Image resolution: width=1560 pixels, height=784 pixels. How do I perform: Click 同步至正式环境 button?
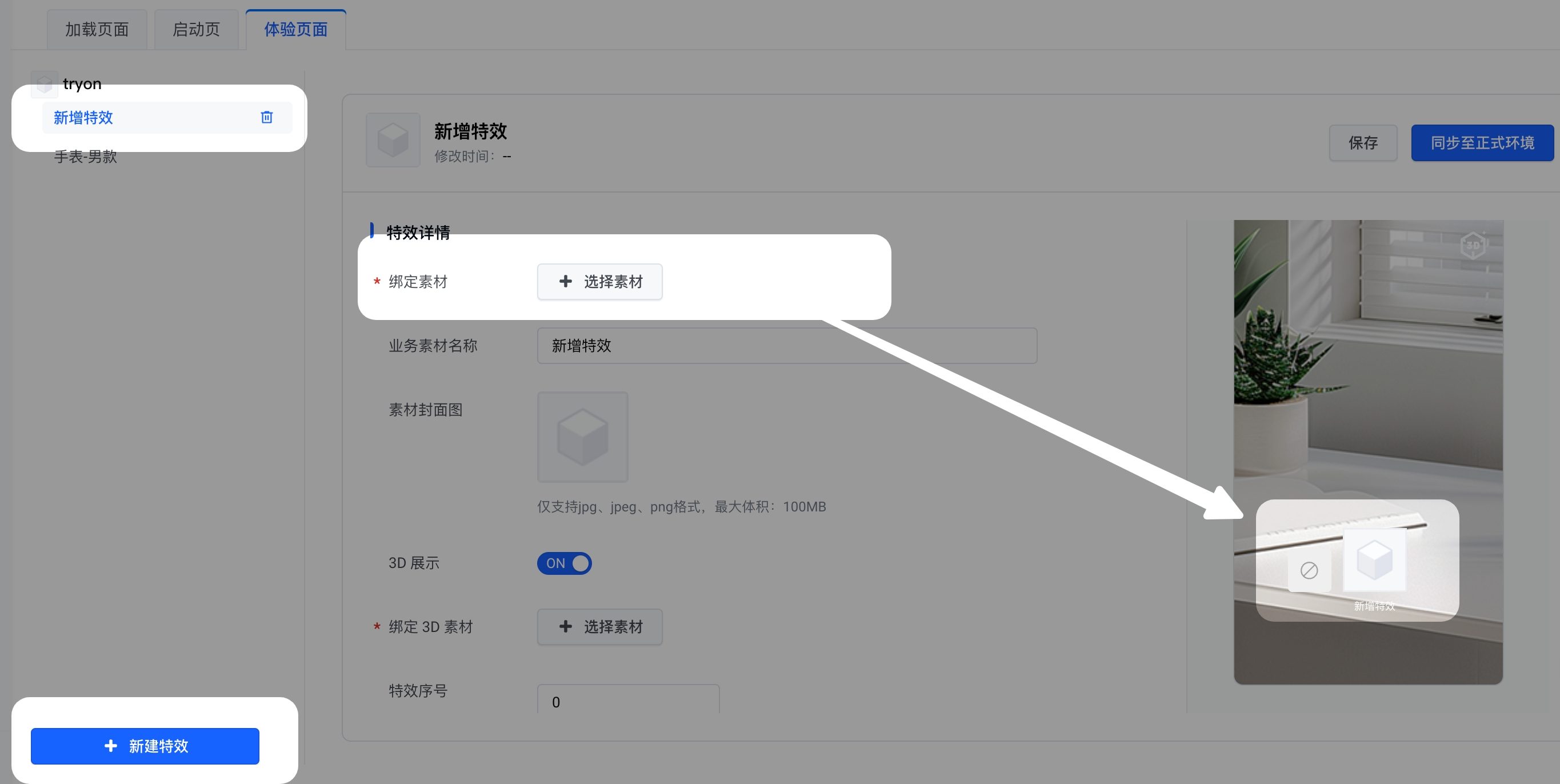click(x=1482, y=143)
